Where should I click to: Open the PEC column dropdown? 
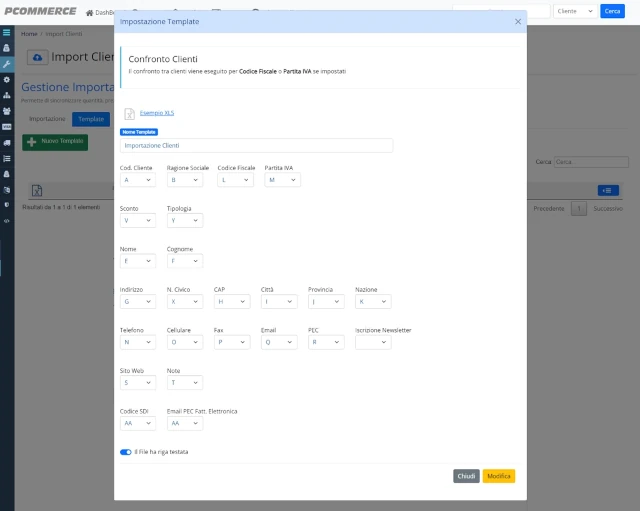[x=326, y=342]
